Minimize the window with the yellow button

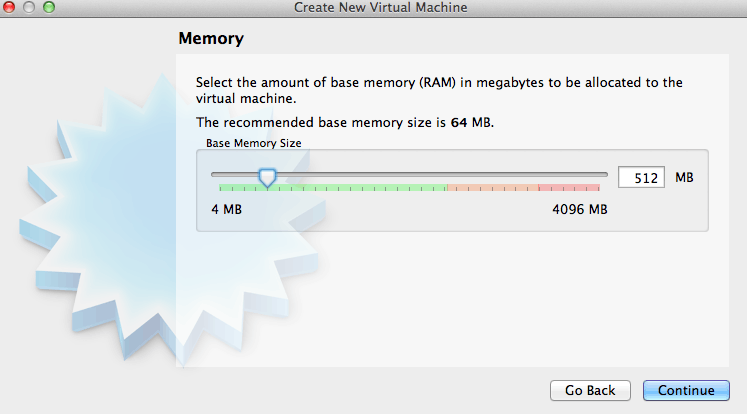[30, 8]
